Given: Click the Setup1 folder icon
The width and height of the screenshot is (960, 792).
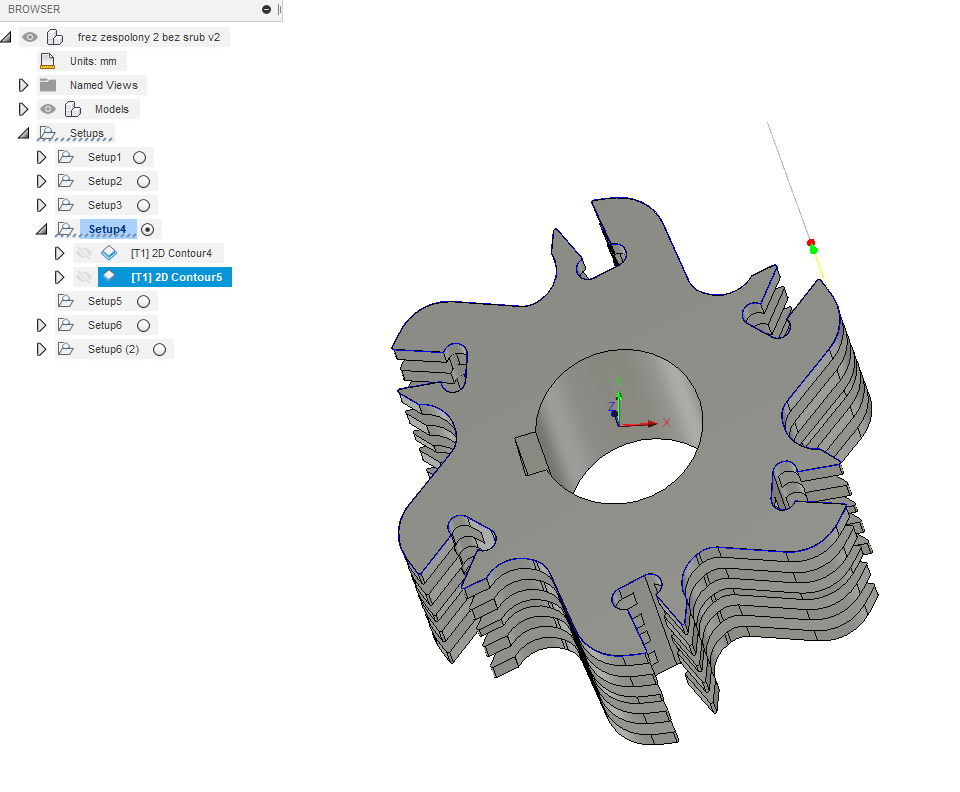Looking at the screenshot, I should point(66,157).
